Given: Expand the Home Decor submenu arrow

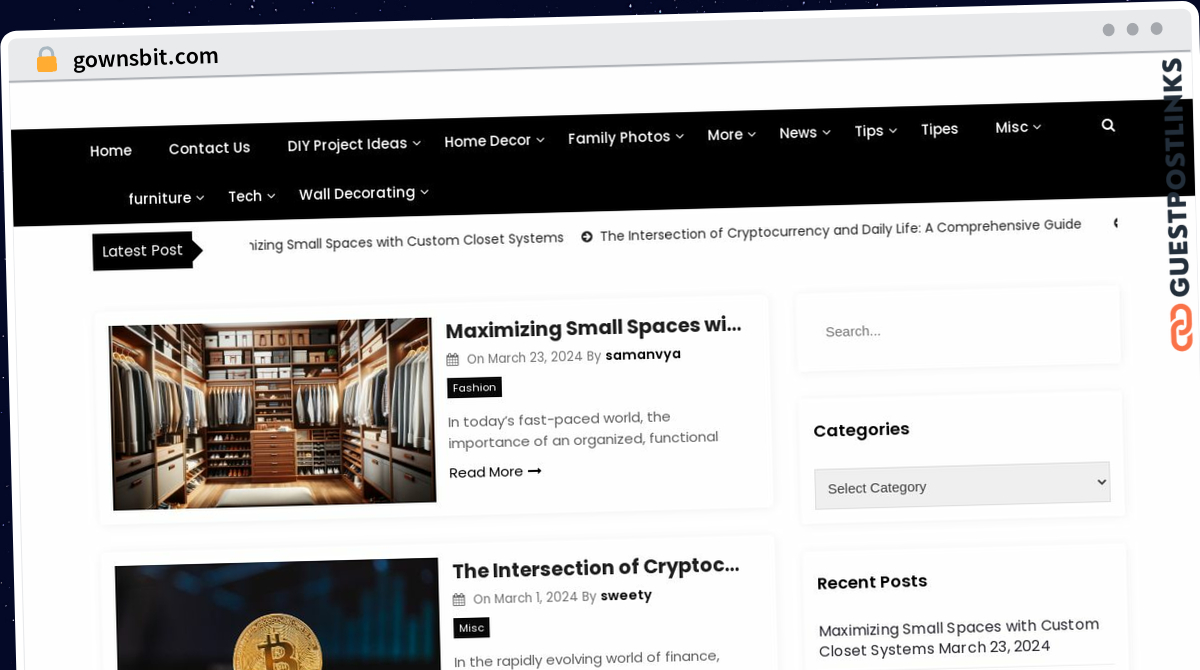Looking at the screenshot, I should 540,140.
